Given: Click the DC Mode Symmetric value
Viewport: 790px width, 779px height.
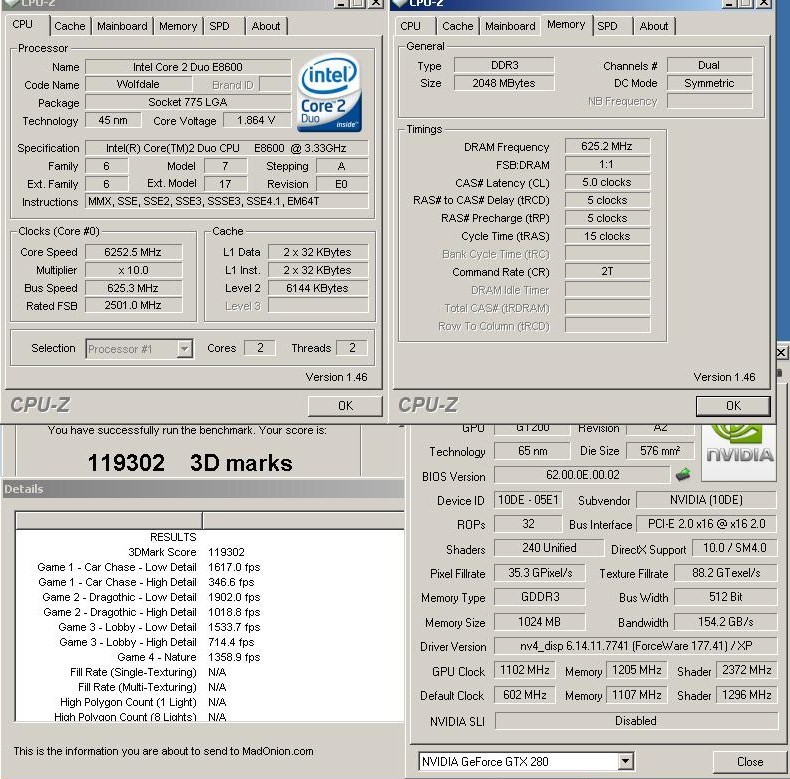Looking at the screenshot, I should click(709, 83).
